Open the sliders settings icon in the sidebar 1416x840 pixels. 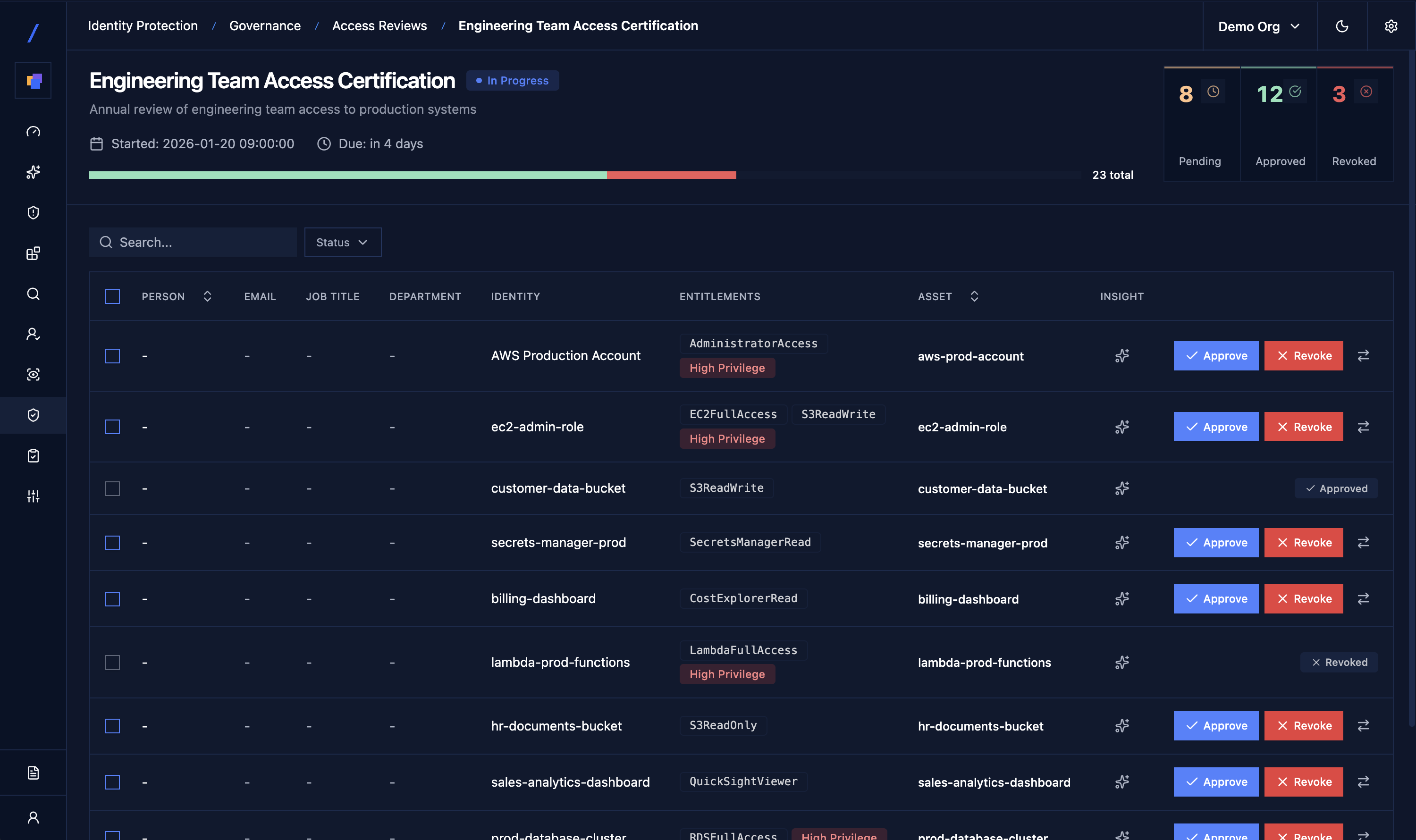[x=33, y=496]
